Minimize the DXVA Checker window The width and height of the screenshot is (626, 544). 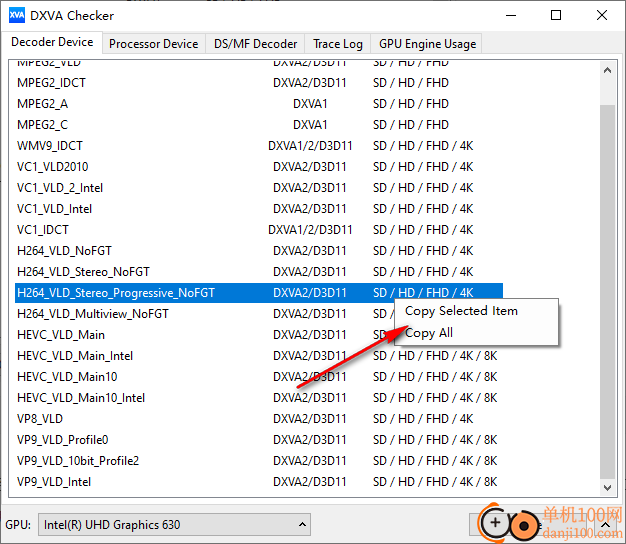[511, 16]
